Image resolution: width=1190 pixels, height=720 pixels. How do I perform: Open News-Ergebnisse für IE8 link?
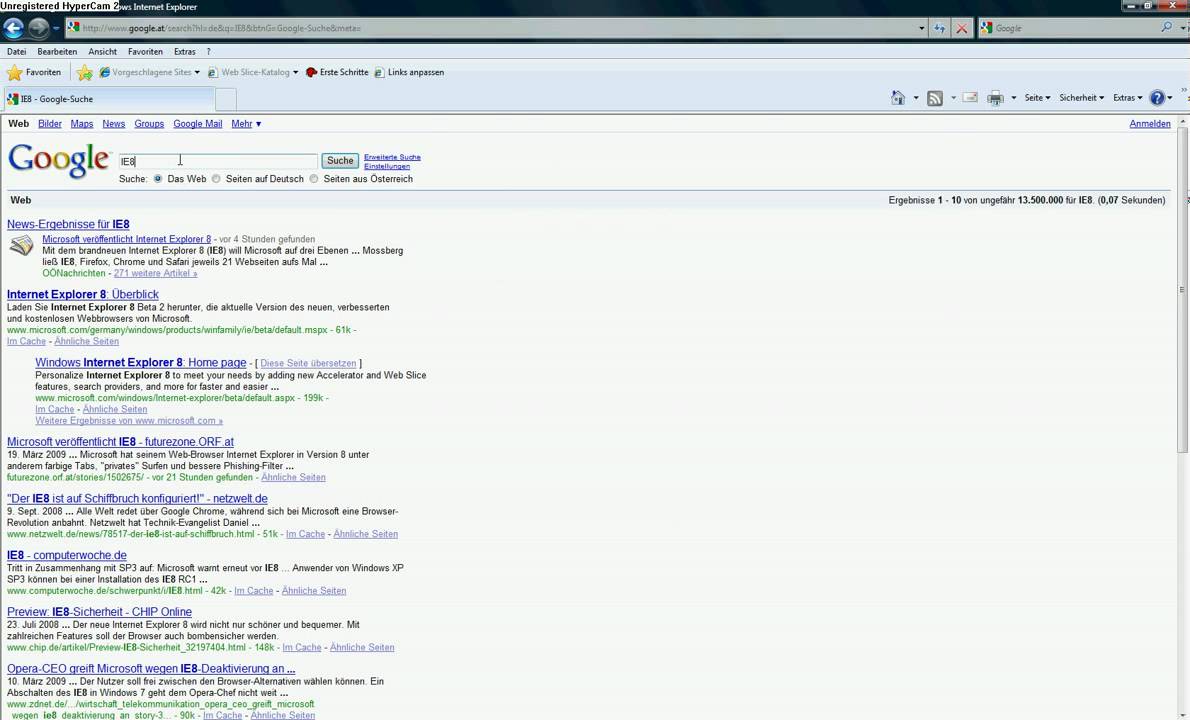click(x=68, y=225)
